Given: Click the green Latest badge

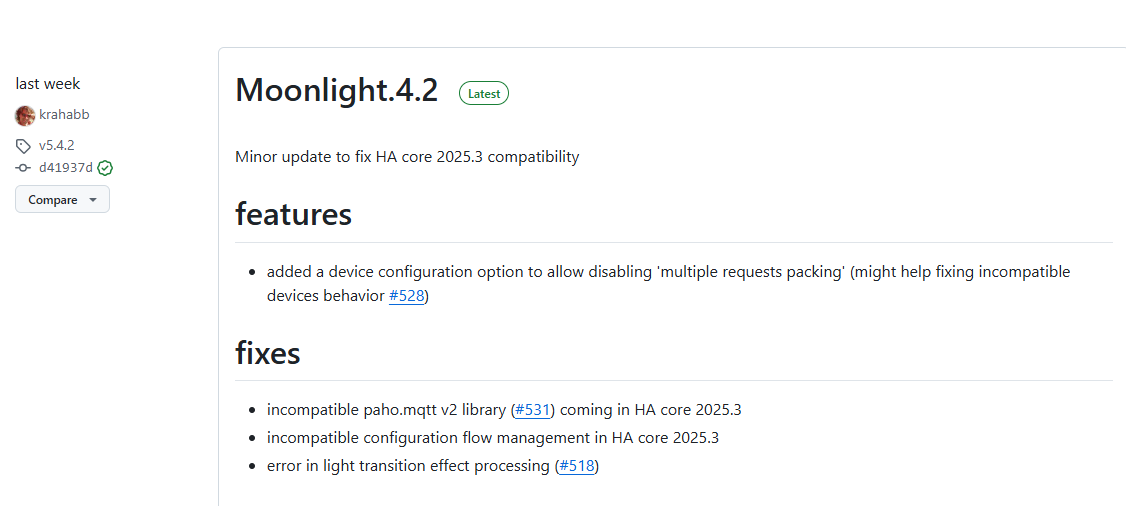Looking at the screenshot, I should click(484, 93).
